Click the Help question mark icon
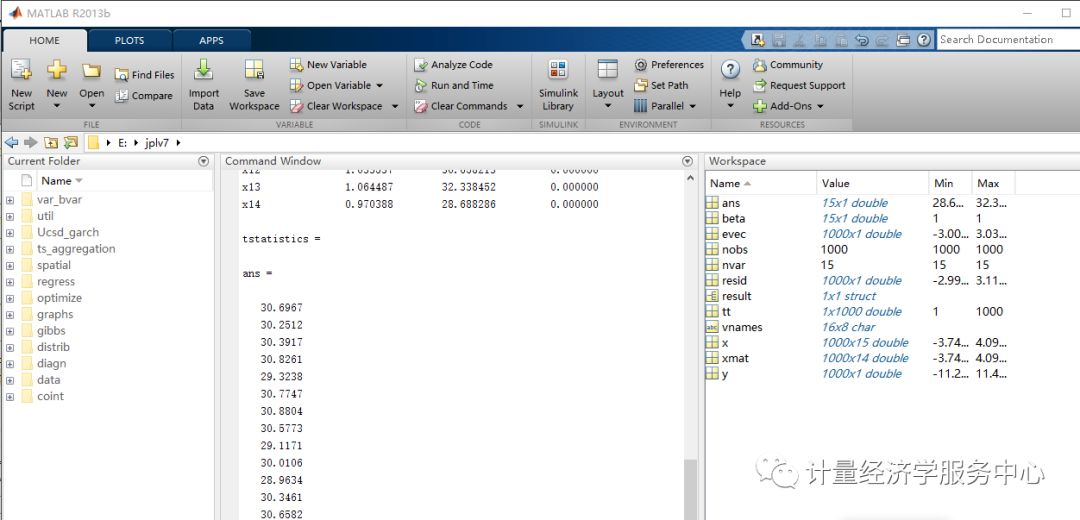The width and height of the screenshot is (1080, 520). pos(730,70)
